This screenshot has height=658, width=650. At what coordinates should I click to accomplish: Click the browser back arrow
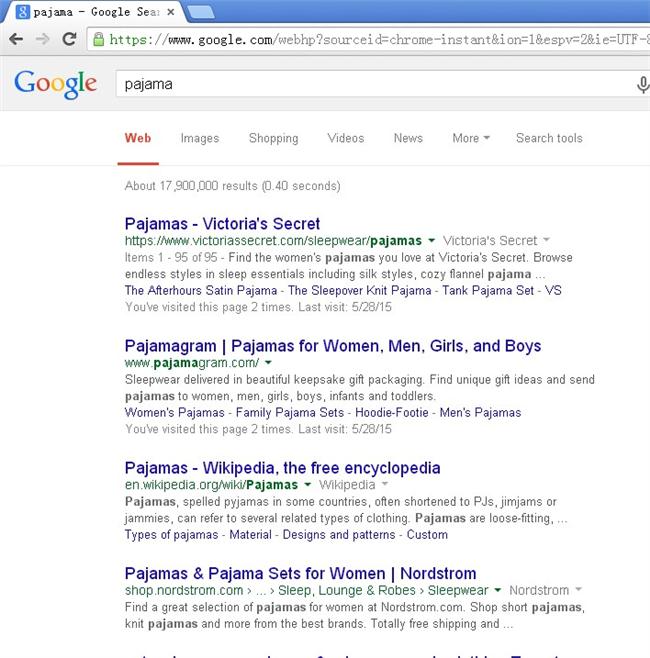point(17,40)
